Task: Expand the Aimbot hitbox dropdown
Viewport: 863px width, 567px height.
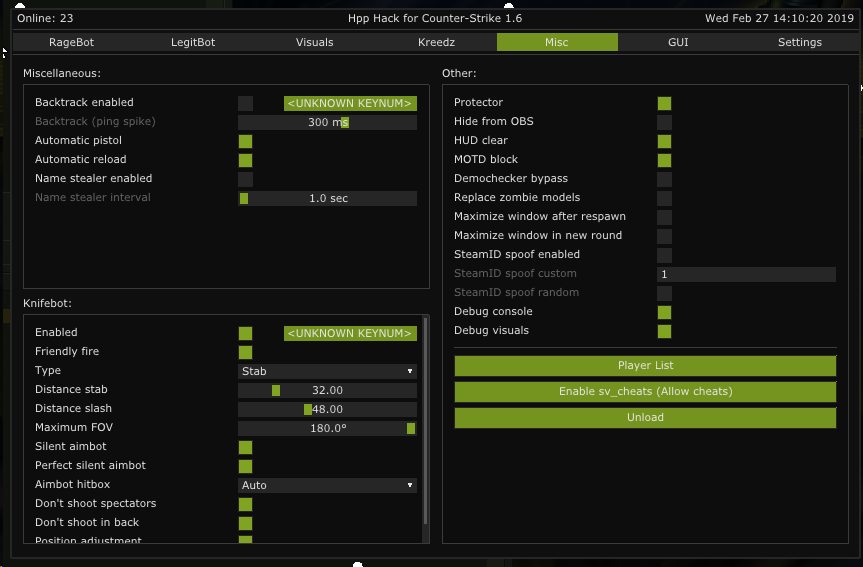Action: (x=327, y=485)
